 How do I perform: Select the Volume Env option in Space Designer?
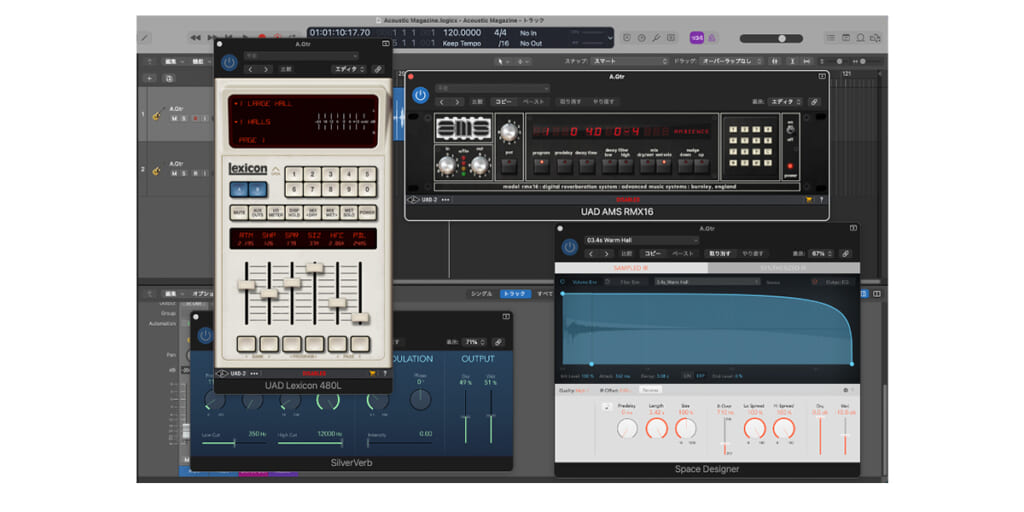[x=584, y=282]
